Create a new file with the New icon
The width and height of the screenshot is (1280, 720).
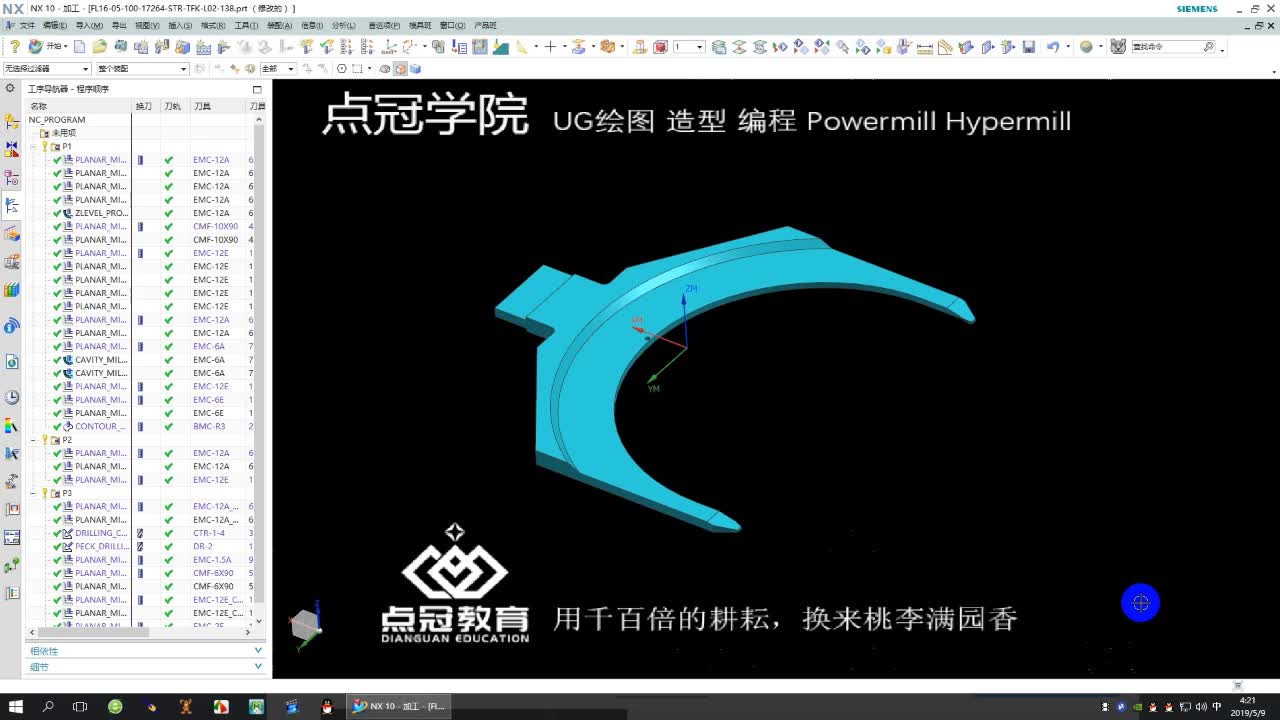click(x=79, y=47)
